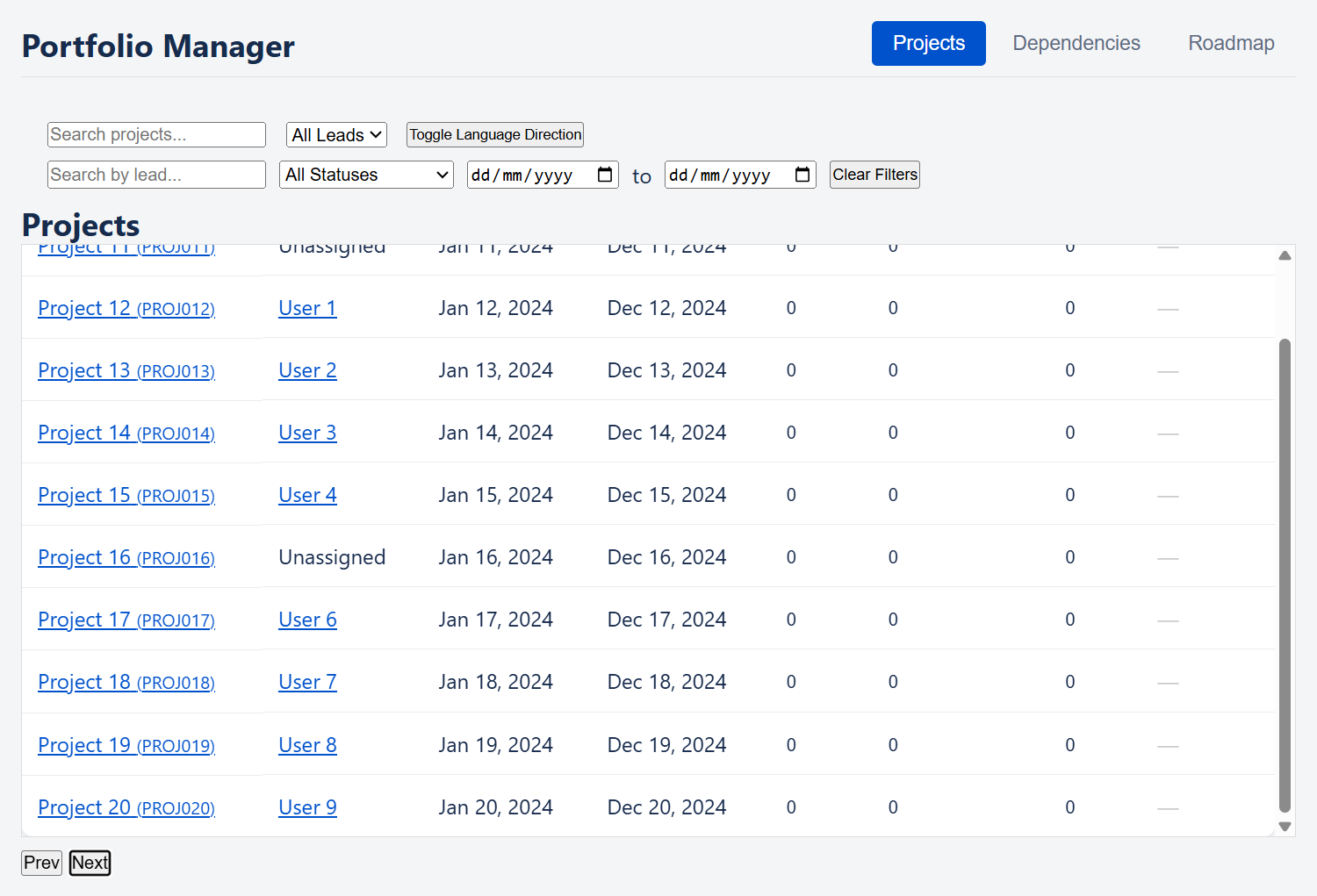Open the All Statuses dropdown
The height and width of the screenshot is (896, 1317).
pos(366,175)
